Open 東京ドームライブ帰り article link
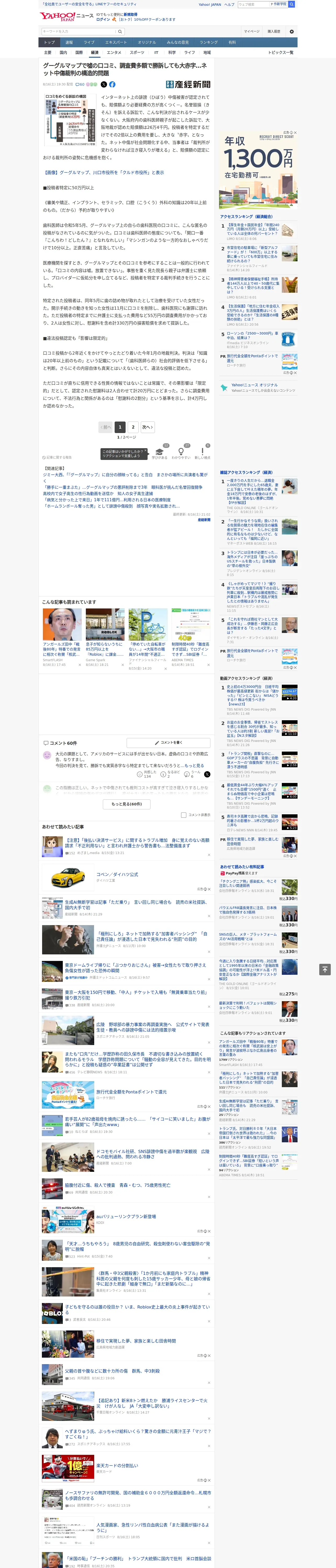336x1568 pixels. pyautogui.click(x=135, y=967)
